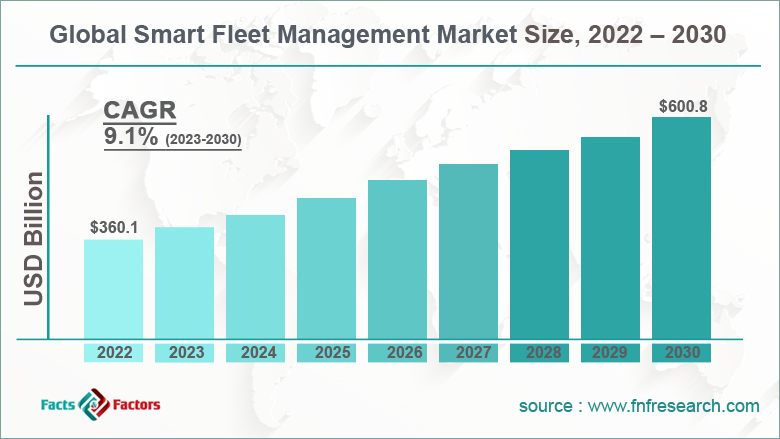This screenshot has width=780, height=439.
Task: Click the 2030 bar in chart
Action: tap(682, 229)
